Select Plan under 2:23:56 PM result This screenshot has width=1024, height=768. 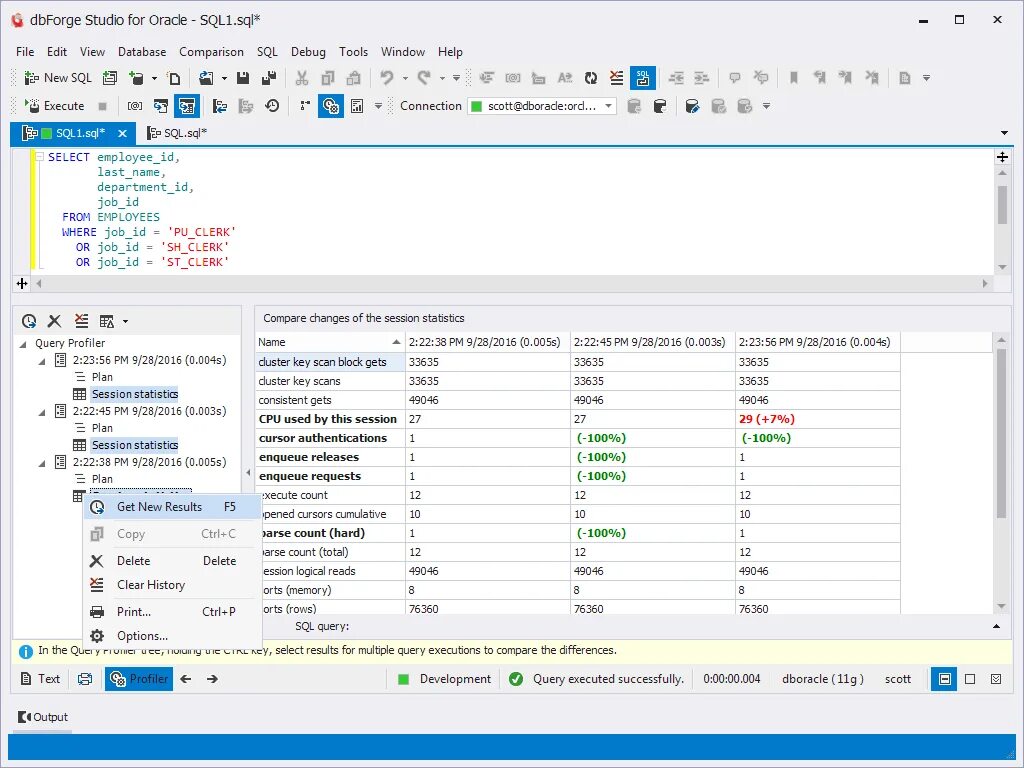coord(102,377)
